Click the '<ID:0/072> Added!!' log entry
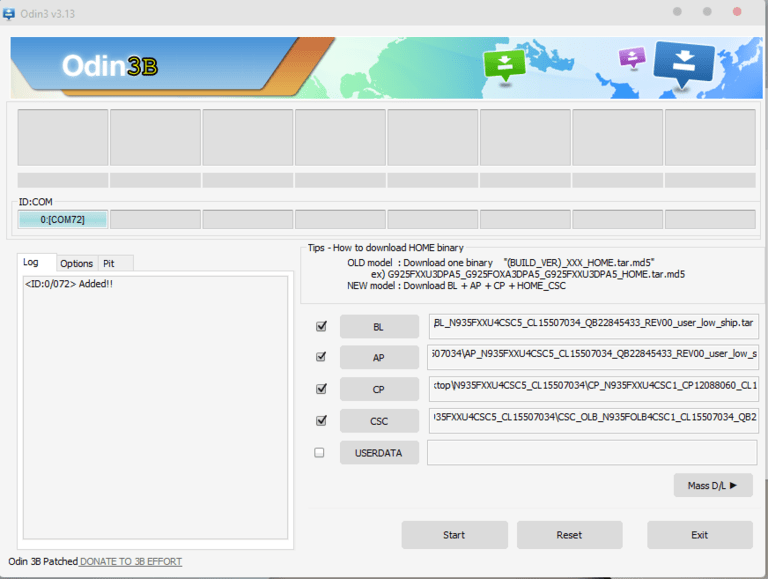768x579 pixels. coord(69,284)
